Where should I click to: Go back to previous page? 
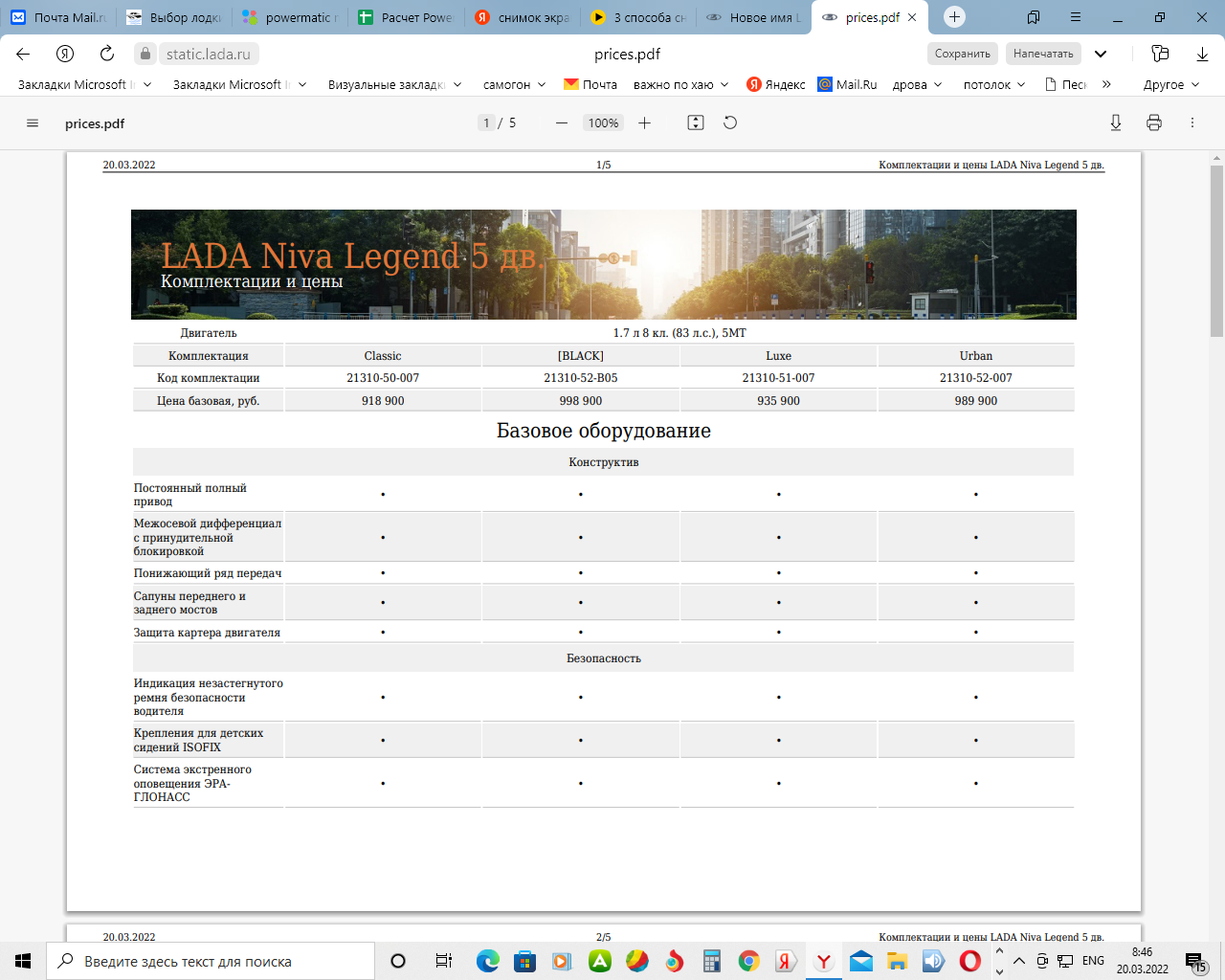click(x=23, y=54)
